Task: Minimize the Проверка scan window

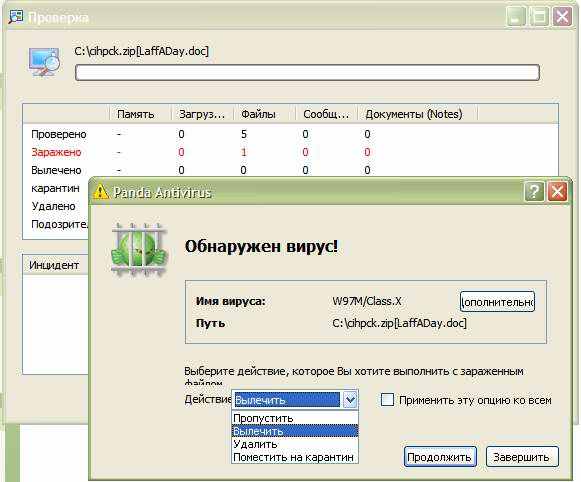Action: tap(516, 17)
